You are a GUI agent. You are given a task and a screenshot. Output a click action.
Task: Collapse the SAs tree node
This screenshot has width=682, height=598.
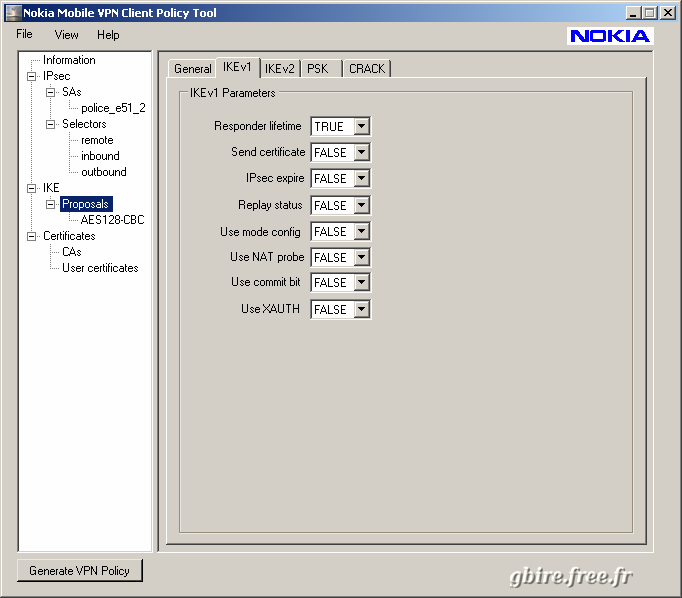tap(50, 92)
